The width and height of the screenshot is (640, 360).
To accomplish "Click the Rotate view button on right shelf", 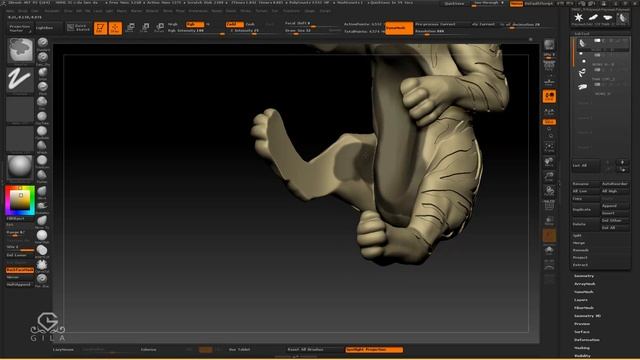I will click(x=549, y=191).
